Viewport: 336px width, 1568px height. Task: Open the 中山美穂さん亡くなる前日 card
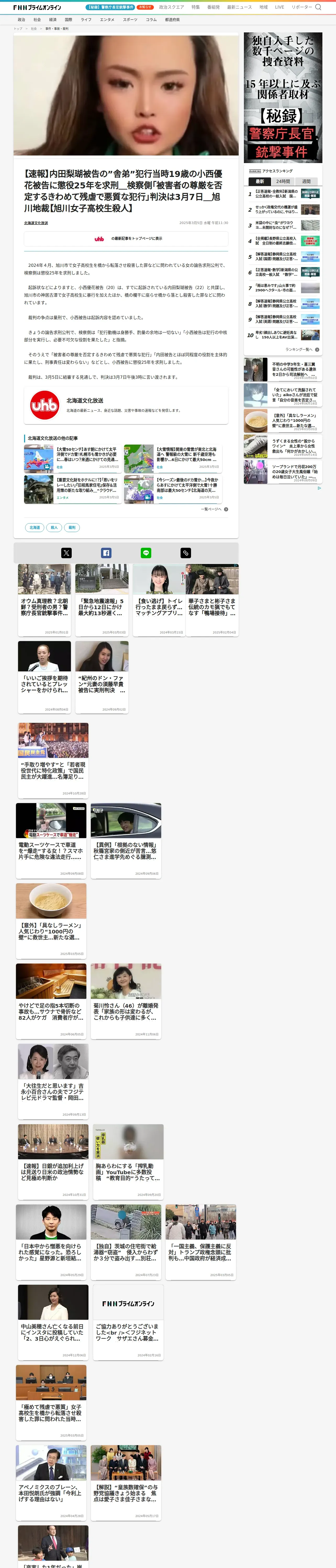coord(53,1323)
